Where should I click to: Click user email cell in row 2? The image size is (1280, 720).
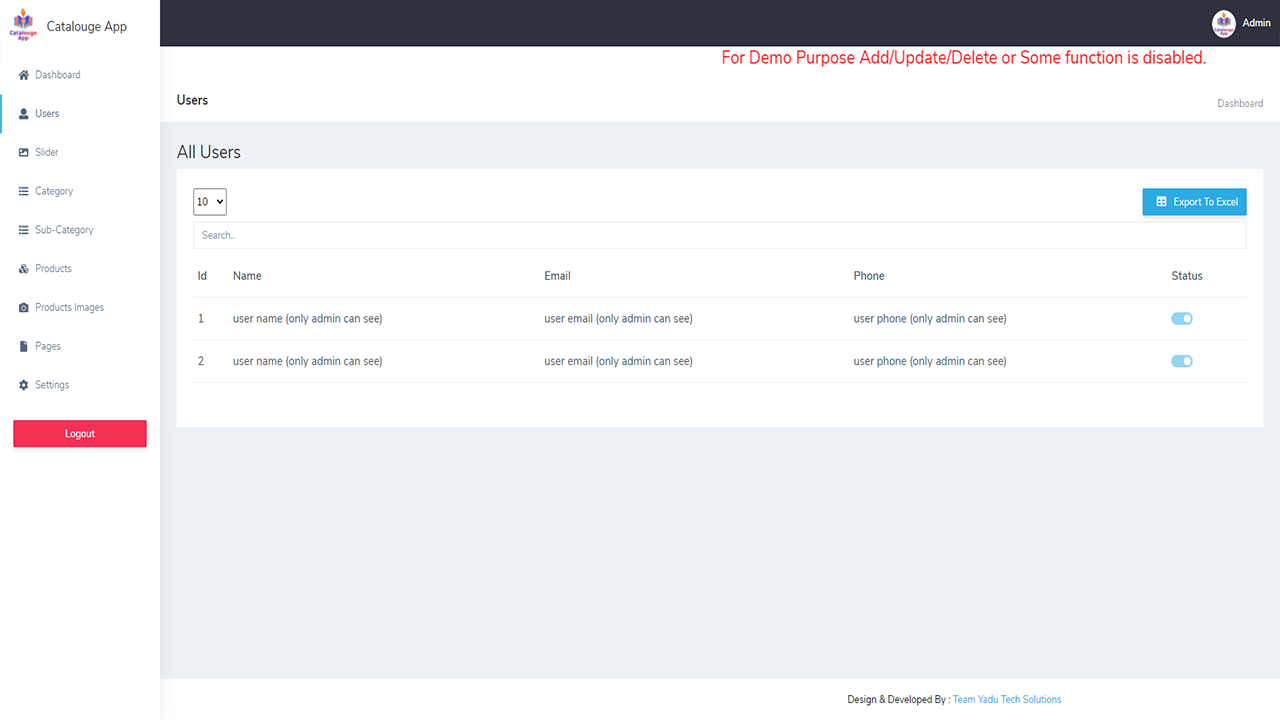pos(618,361)
